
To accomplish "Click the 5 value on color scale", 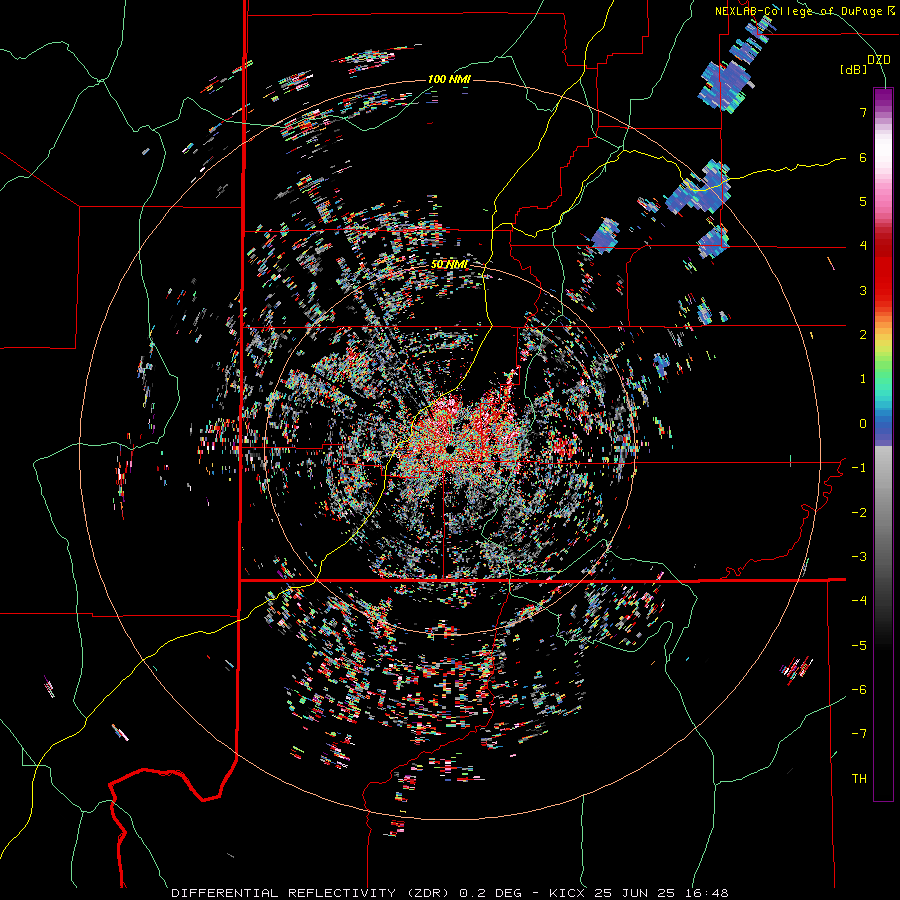I will tap(863, 201).
